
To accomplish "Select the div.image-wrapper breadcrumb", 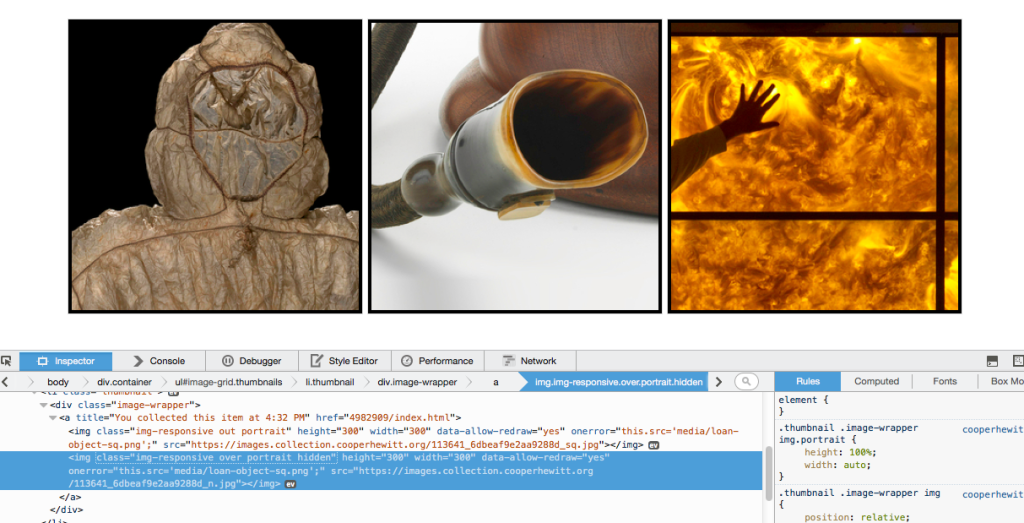I will coord(417,382).
